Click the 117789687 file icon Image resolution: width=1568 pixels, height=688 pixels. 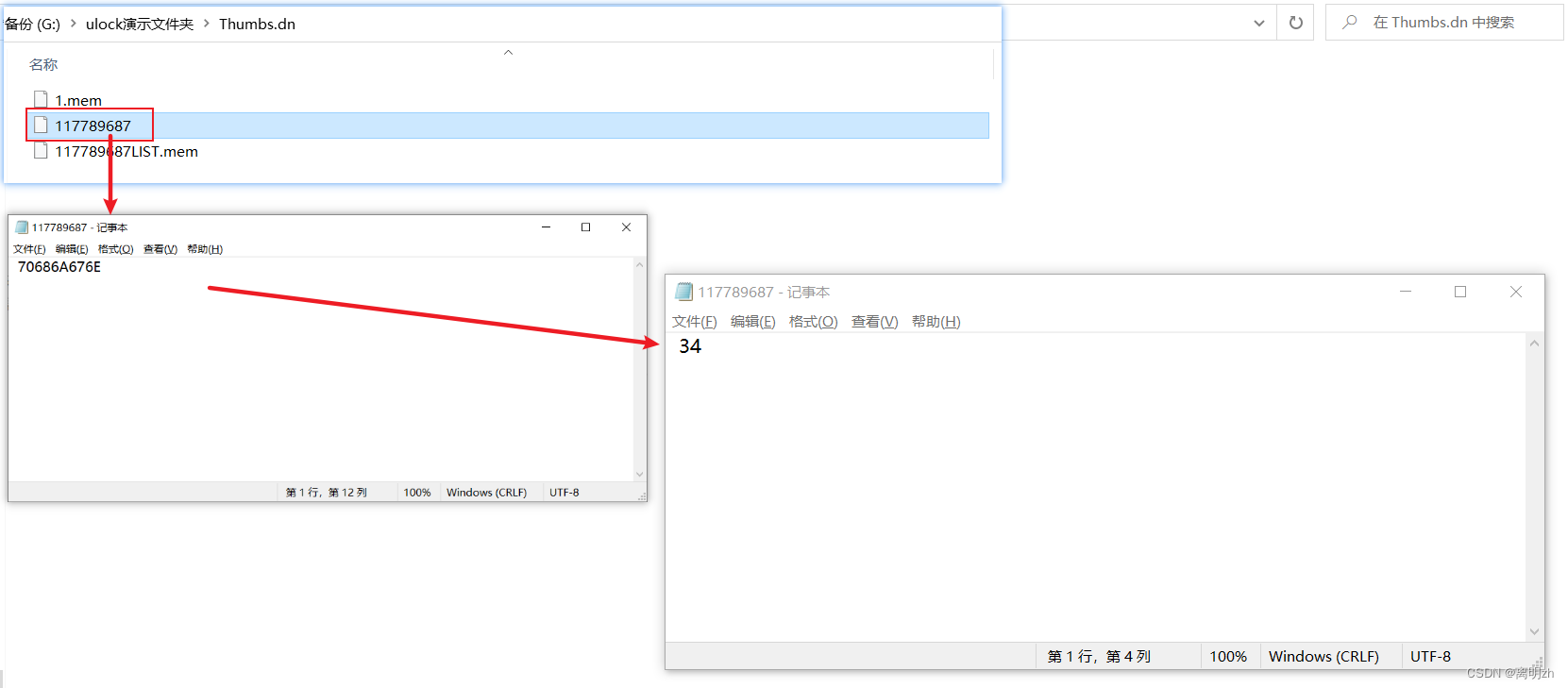(41, 125)
